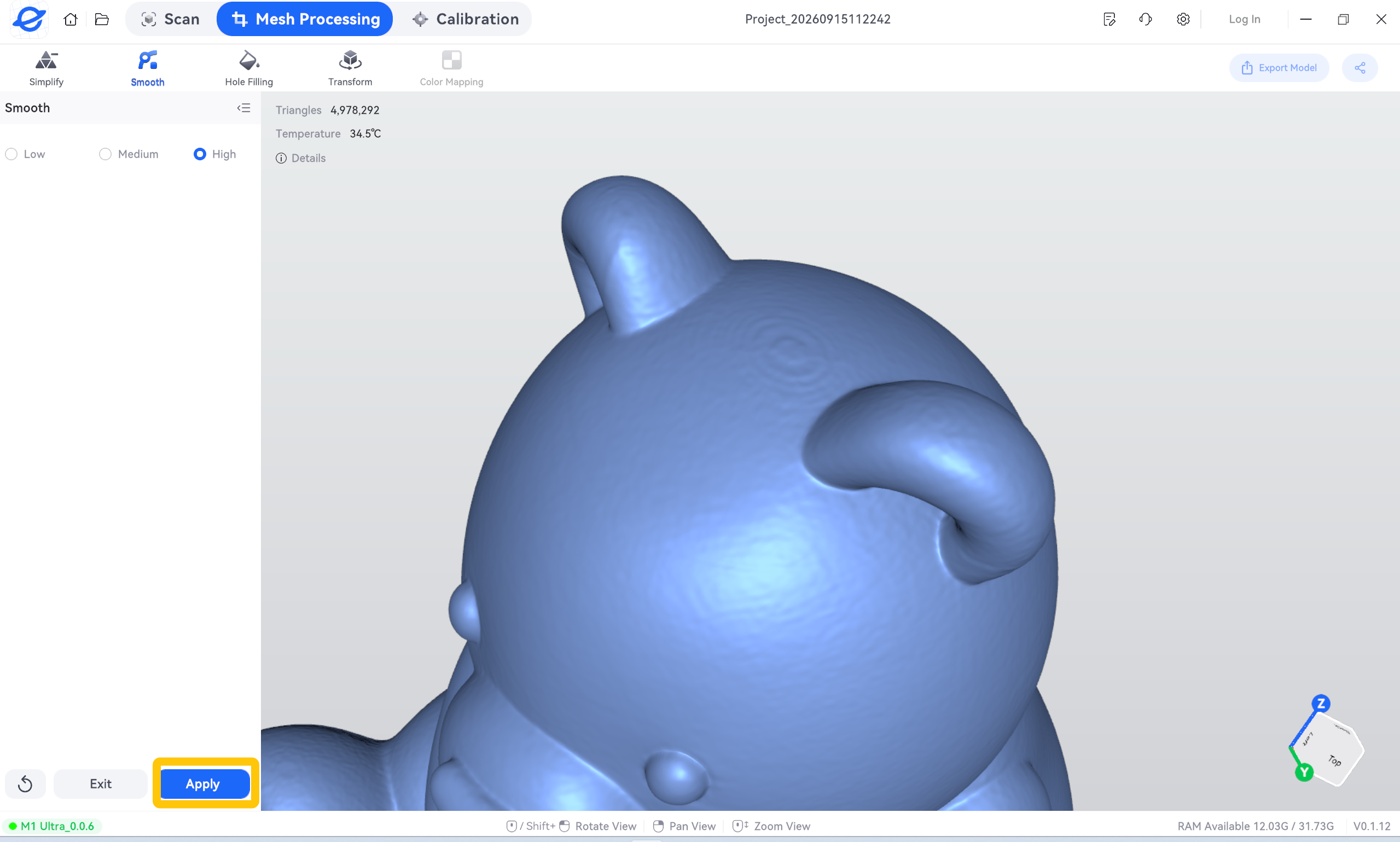This screenshot has width=1400, height=842.
Task: Go to the home screen icon
Action: (71, 19)
